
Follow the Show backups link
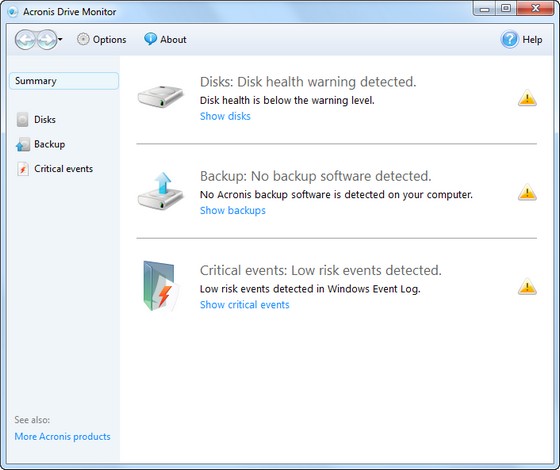(x=232, y=210)
